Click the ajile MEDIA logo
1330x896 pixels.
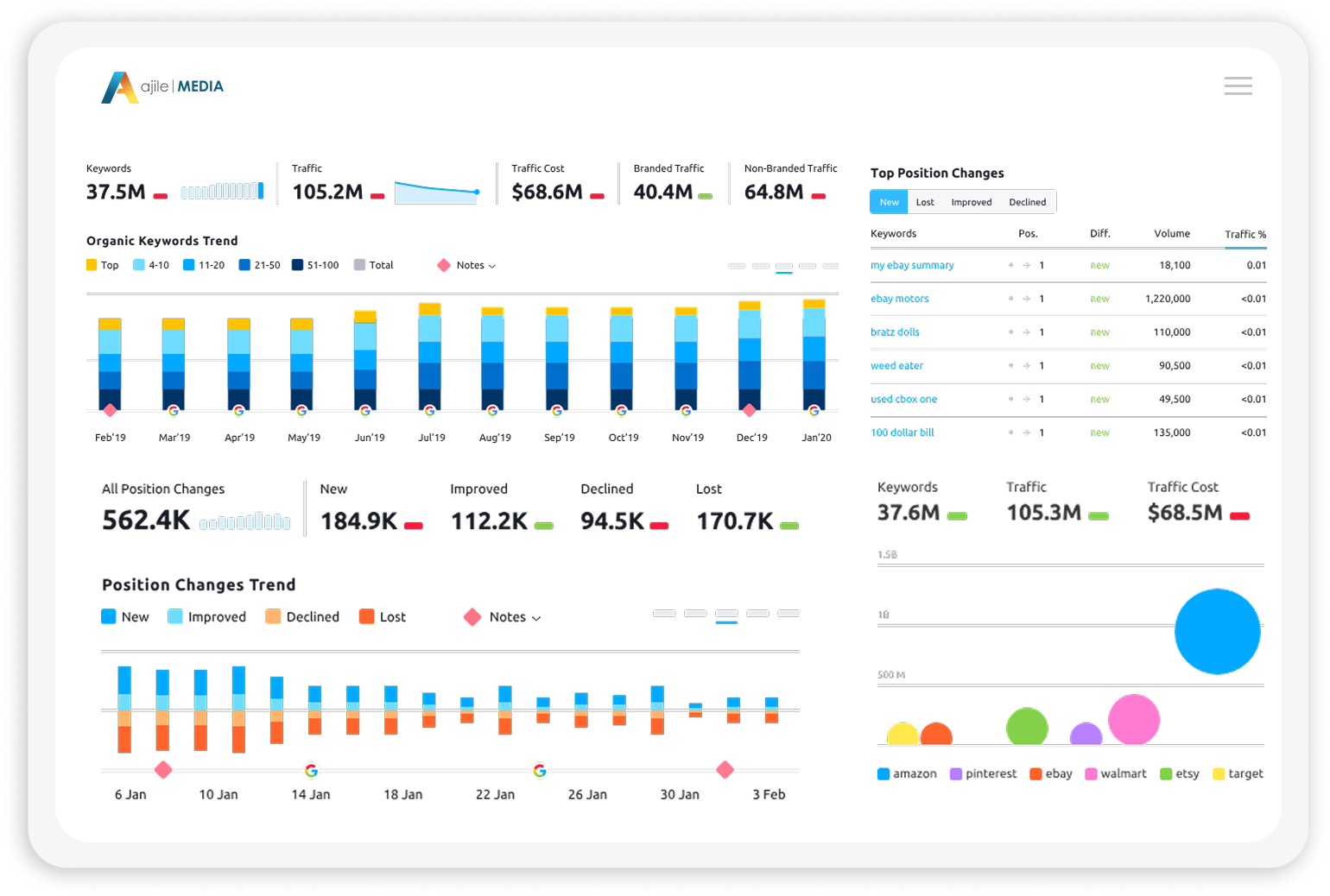click(x=162, y=87)
